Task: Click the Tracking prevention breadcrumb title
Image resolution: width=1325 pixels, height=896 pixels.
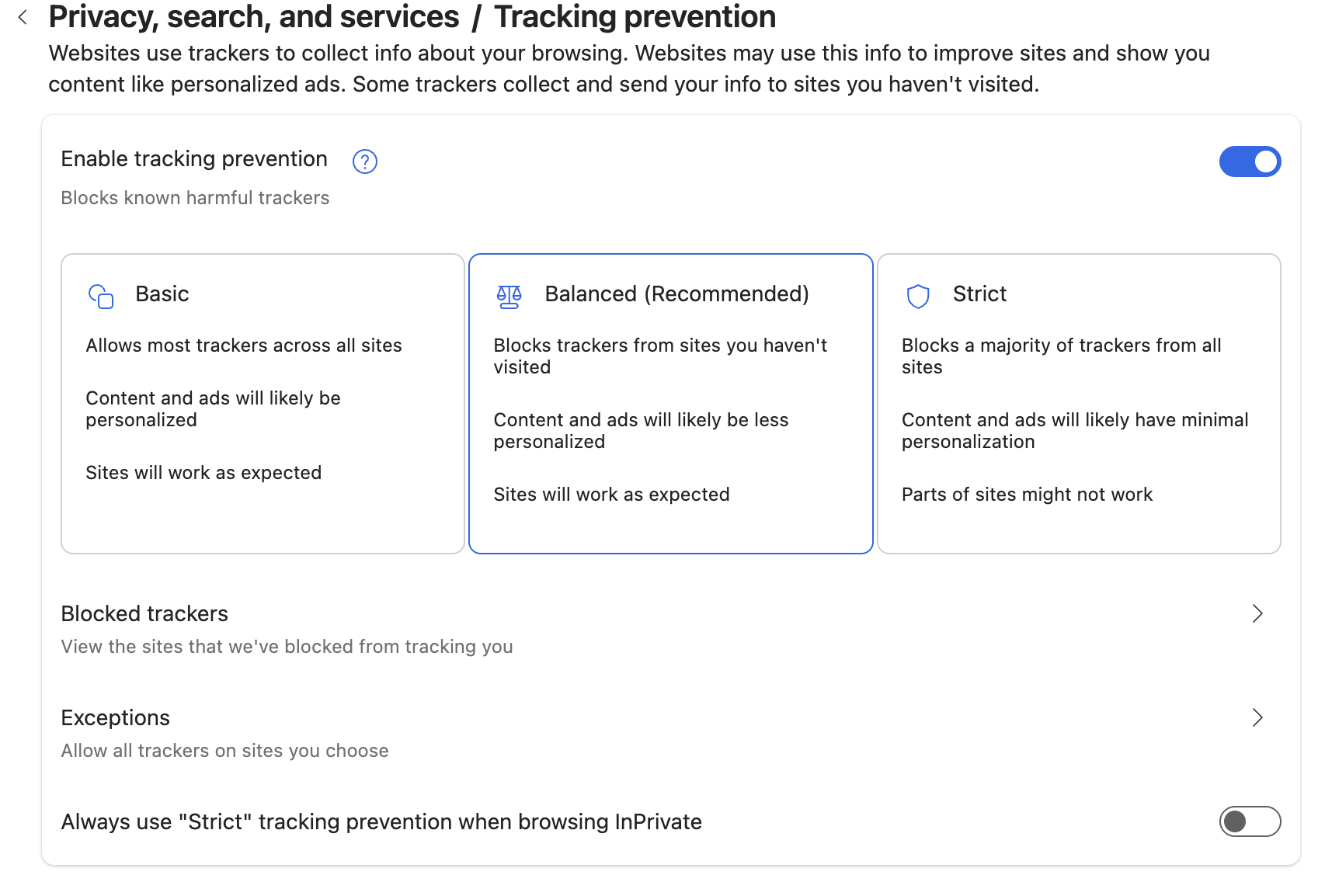Action: coord(635,17)
